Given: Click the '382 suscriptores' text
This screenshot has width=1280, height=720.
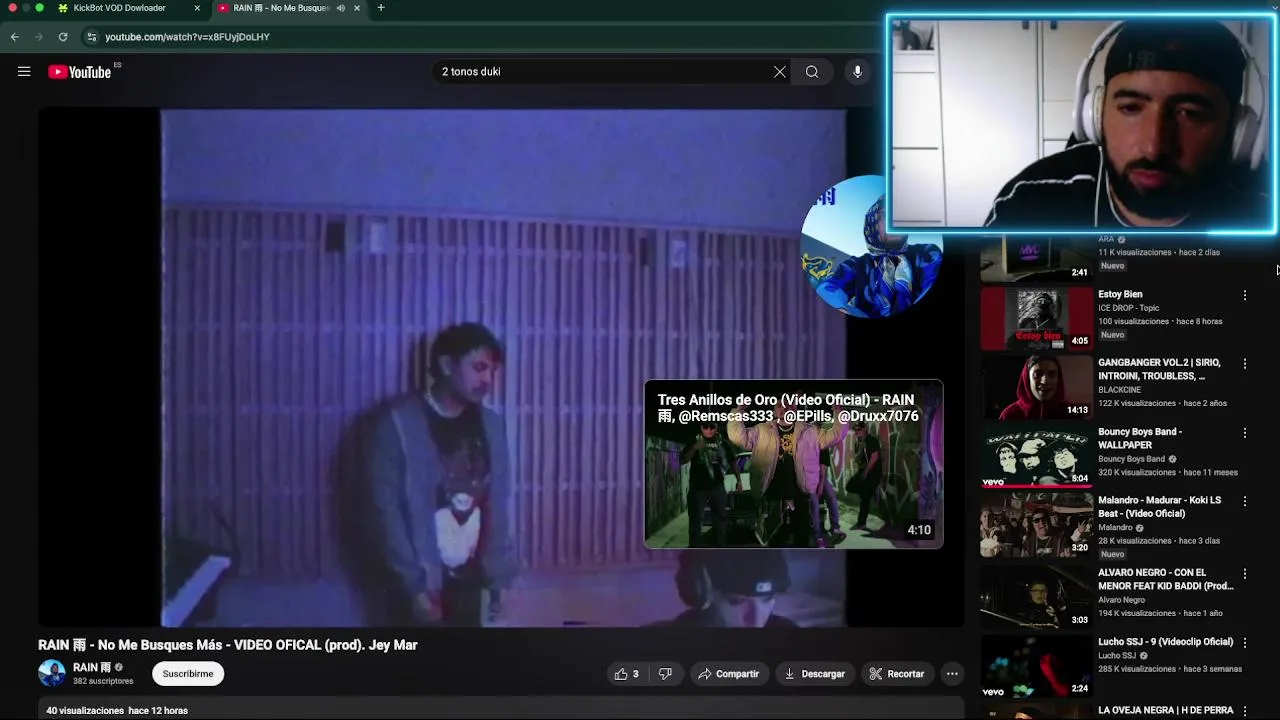Looking at the screenshot, I should tap(103, 682).
